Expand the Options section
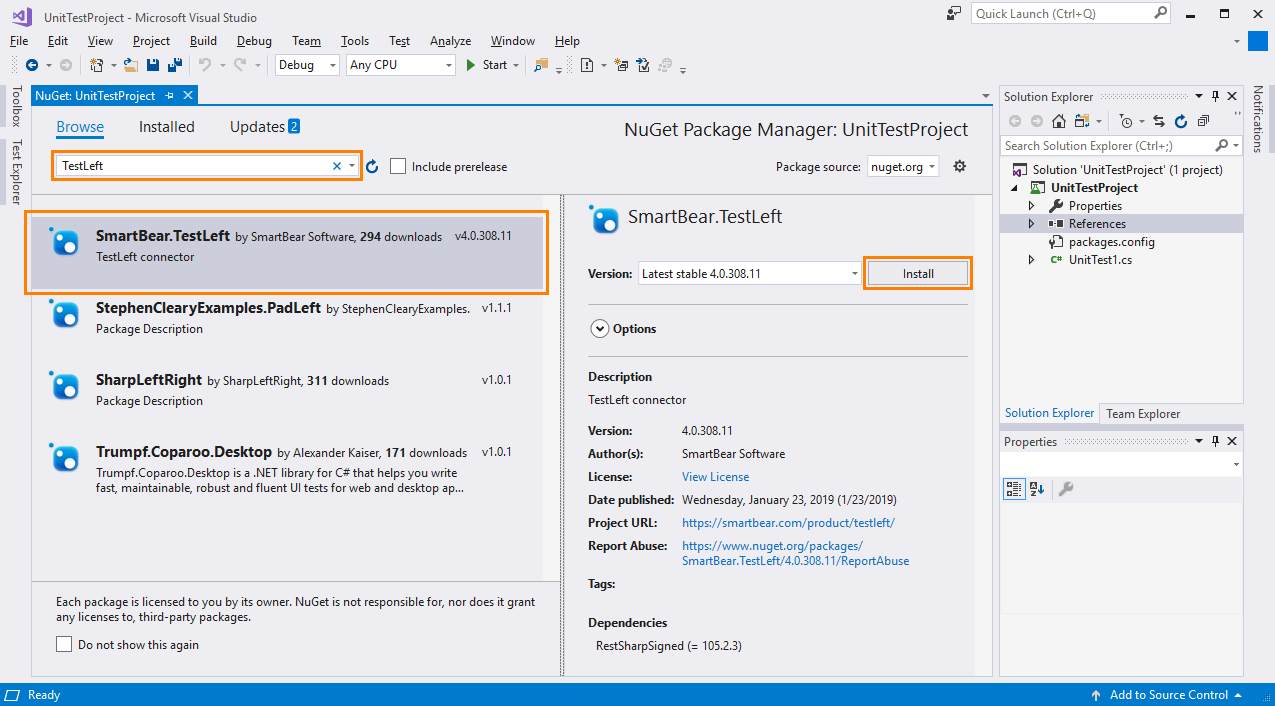Viewport: 1275px width, 706px height. 600,328
